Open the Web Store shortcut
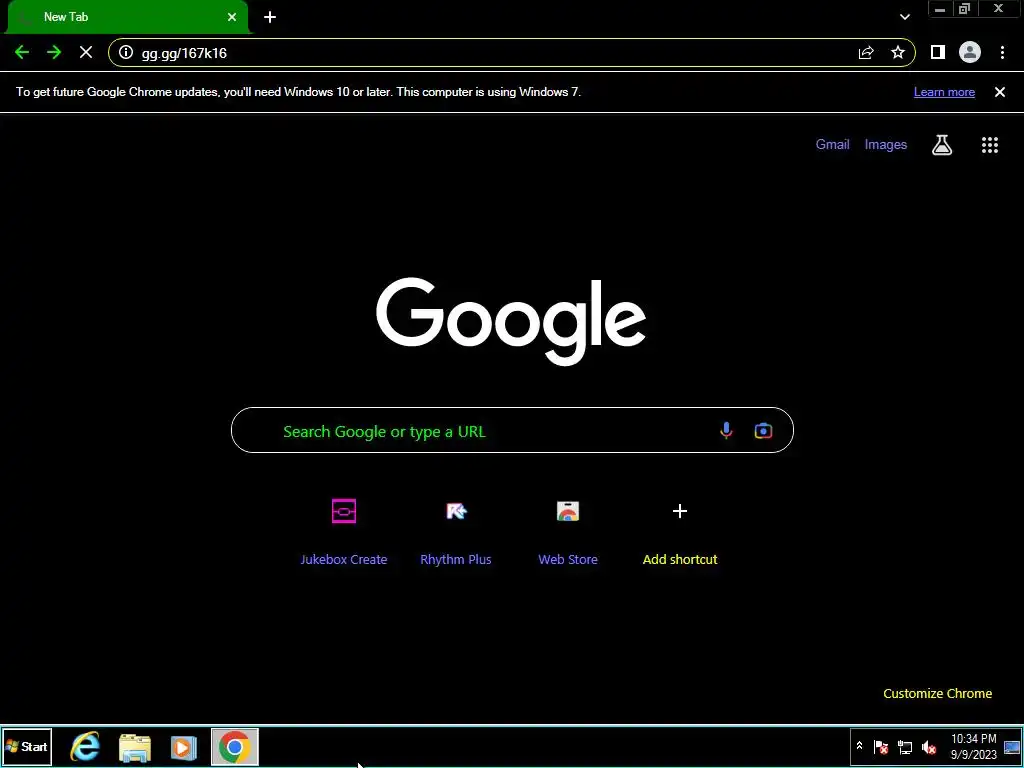 coord(568,530)
